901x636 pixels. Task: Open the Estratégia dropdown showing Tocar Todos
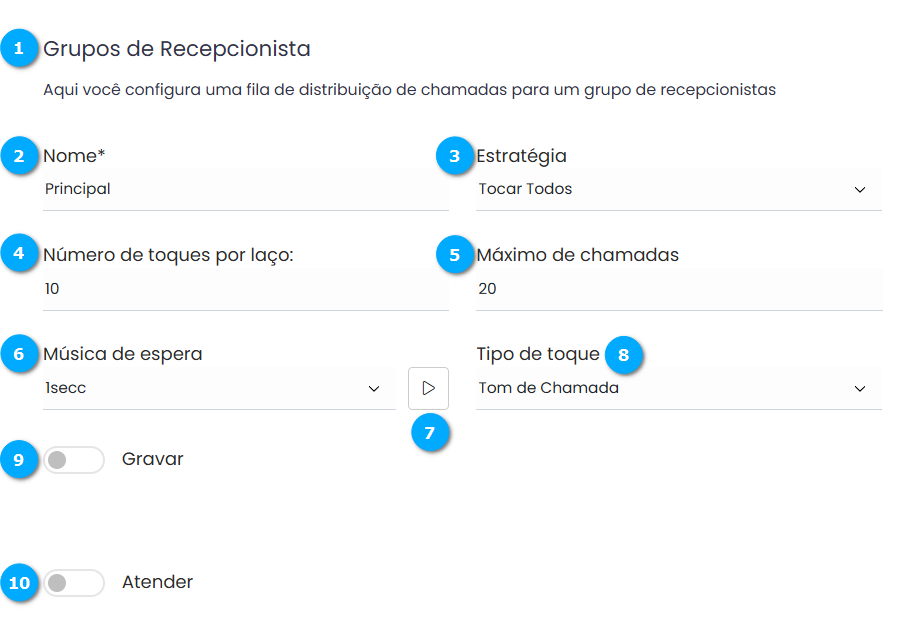(x=678, y=189)
